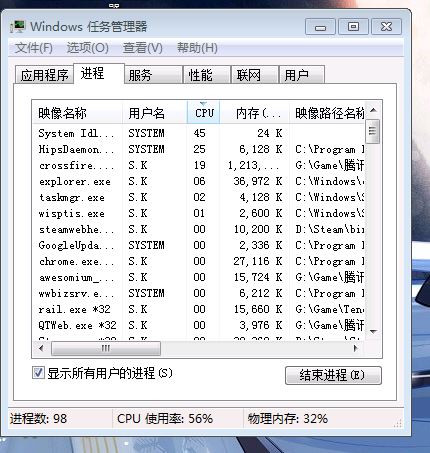
Task: Click the 进程数: 98 status entry
Action: [38, 419]
